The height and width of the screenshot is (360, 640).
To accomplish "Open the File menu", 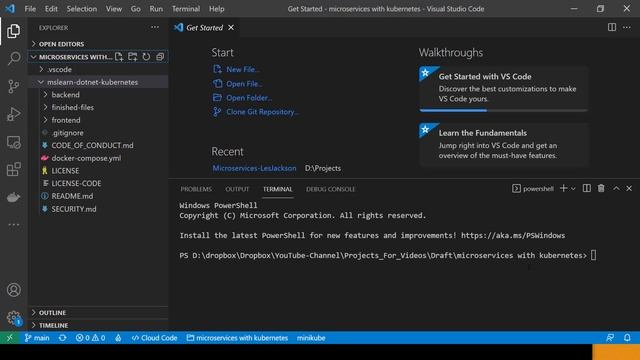I will (30, 9).
